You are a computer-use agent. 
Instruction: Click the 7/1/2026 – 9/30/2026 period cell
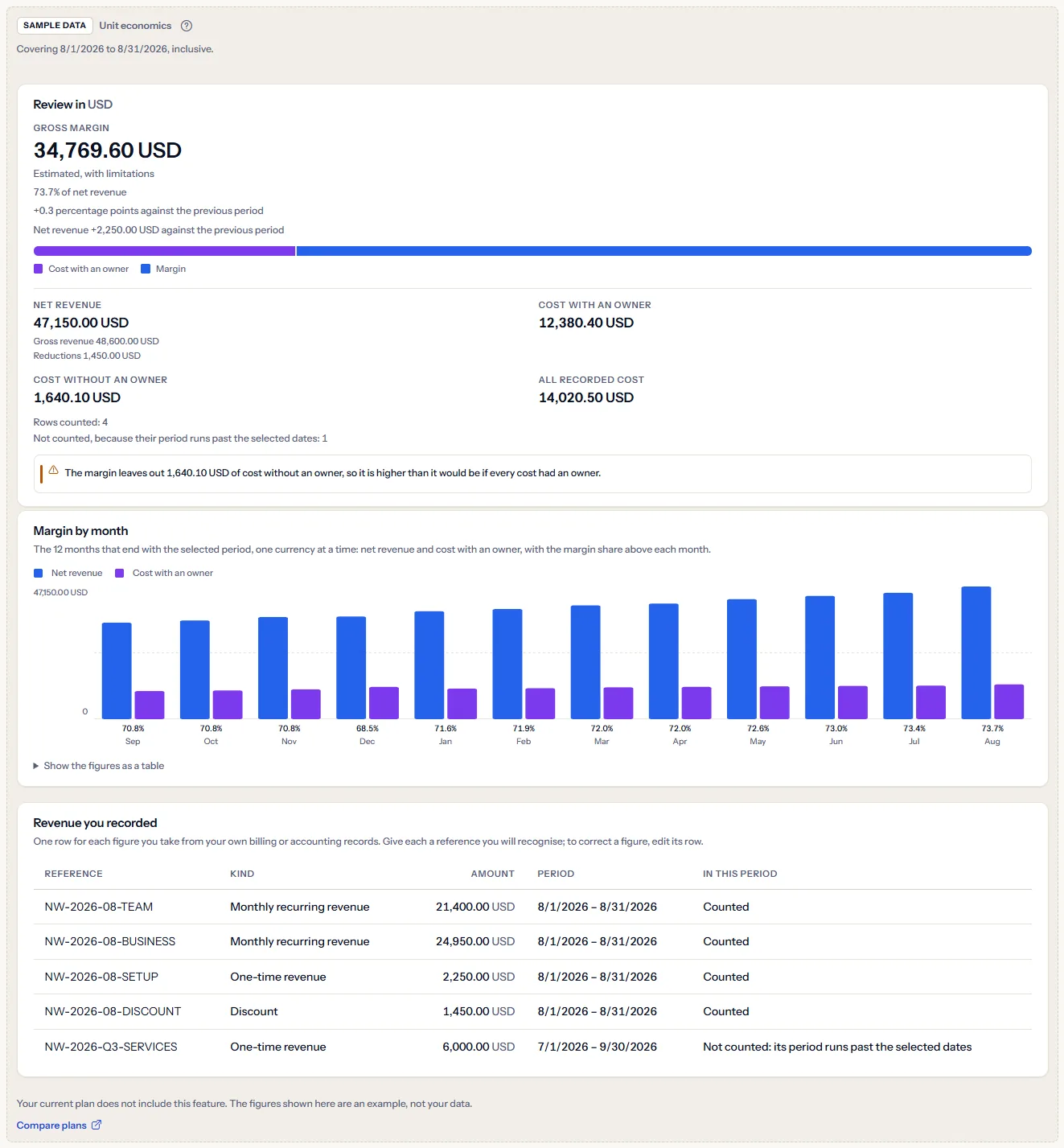pos(598,1047)
